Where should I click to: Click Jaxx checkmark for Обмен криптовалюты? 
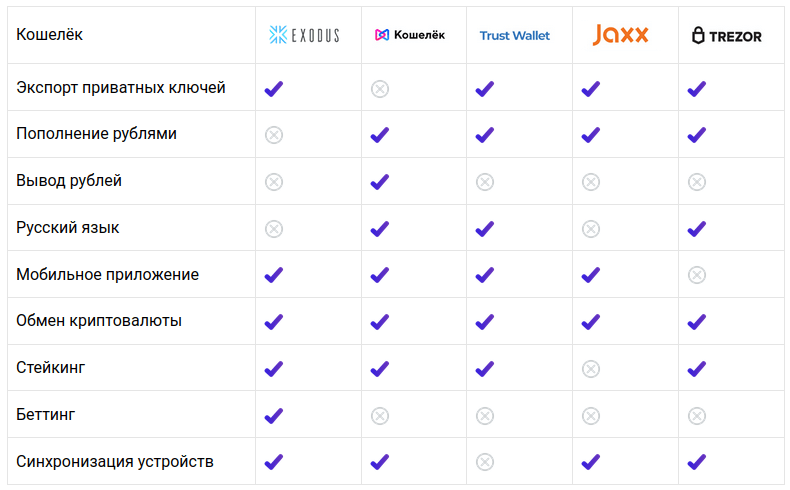click(591, 322)
